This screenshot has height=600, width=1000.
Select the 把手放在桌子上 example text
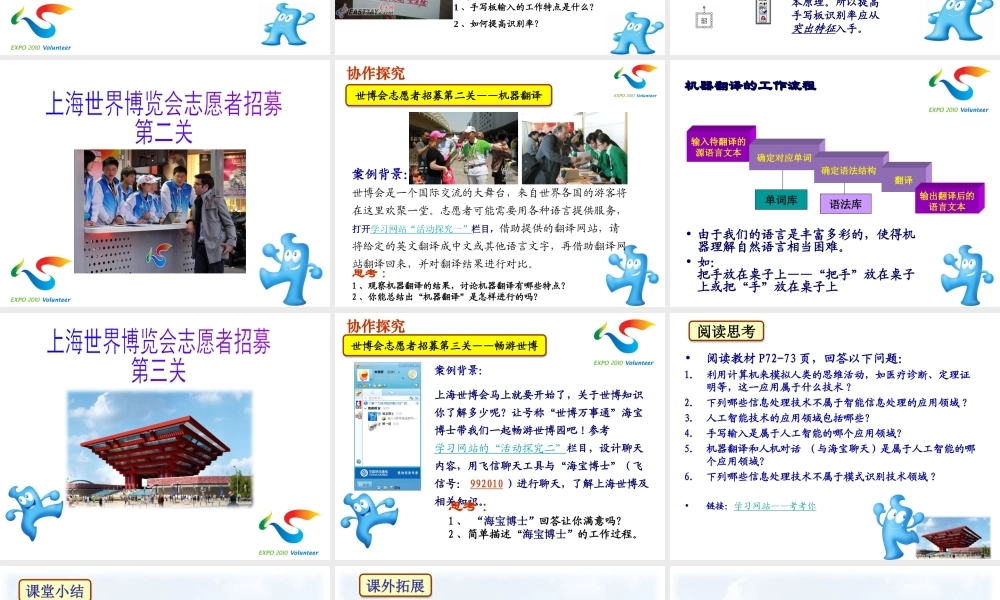(x=806, y=280)
